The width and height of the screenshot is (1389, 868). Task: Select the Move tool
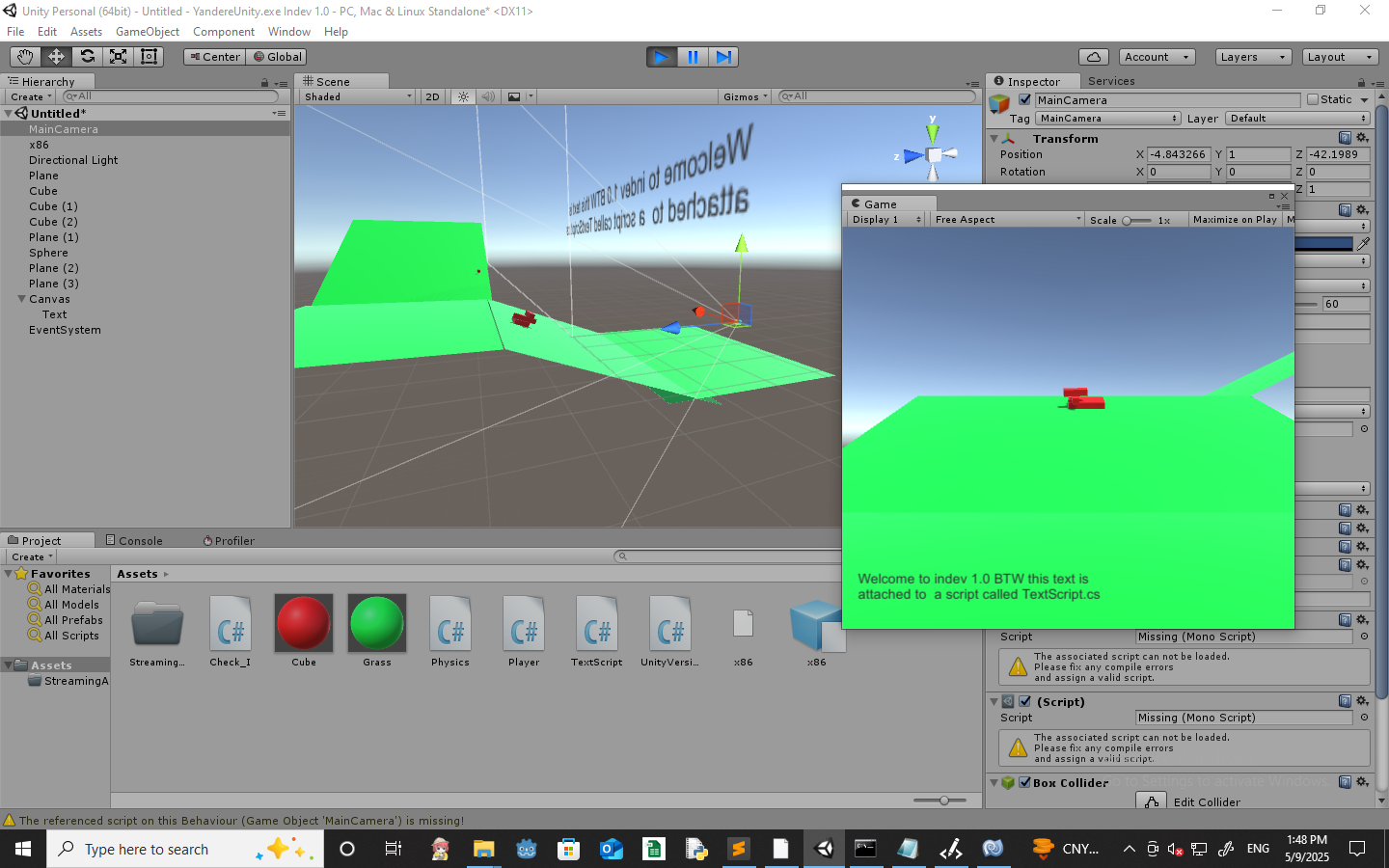(x=56, y=57)
